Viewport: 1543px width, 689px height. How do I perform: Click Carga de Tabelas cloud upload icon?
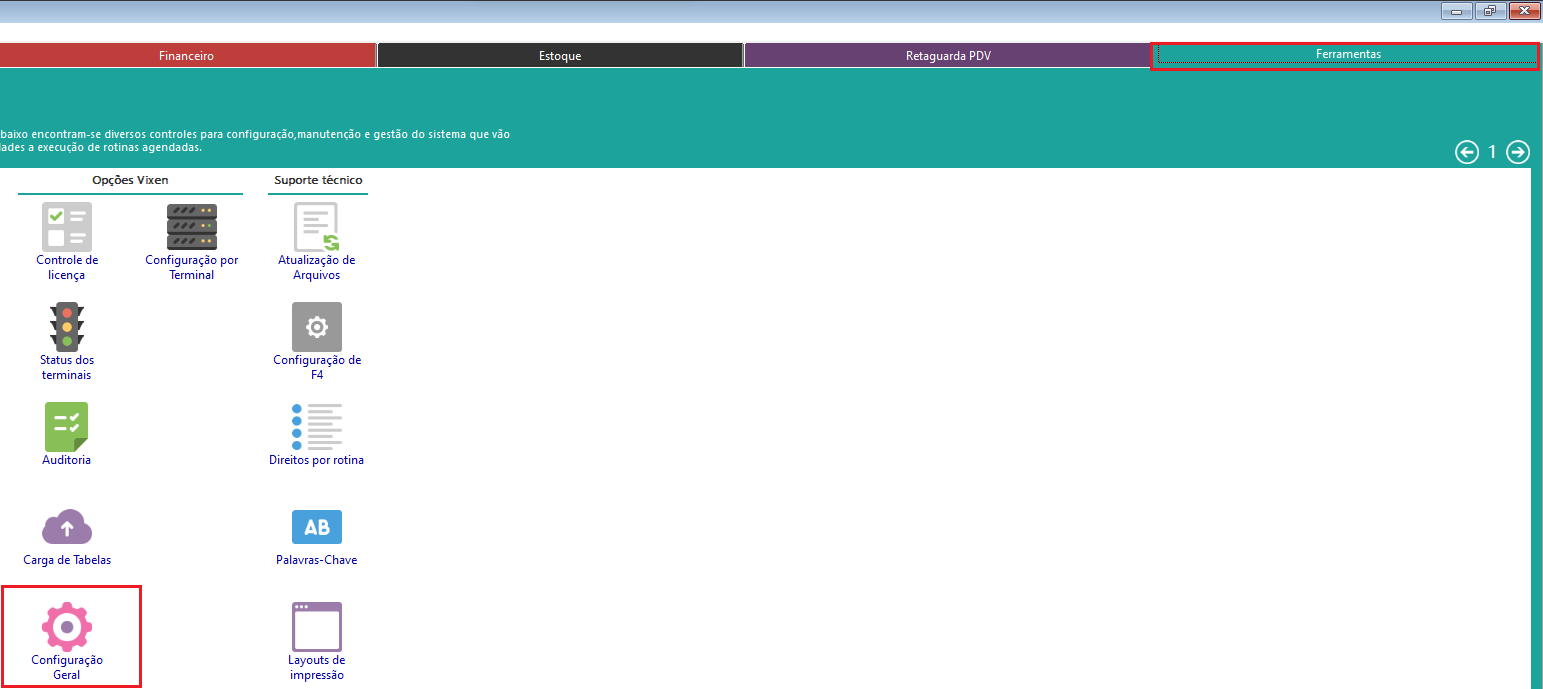point(67,527)
